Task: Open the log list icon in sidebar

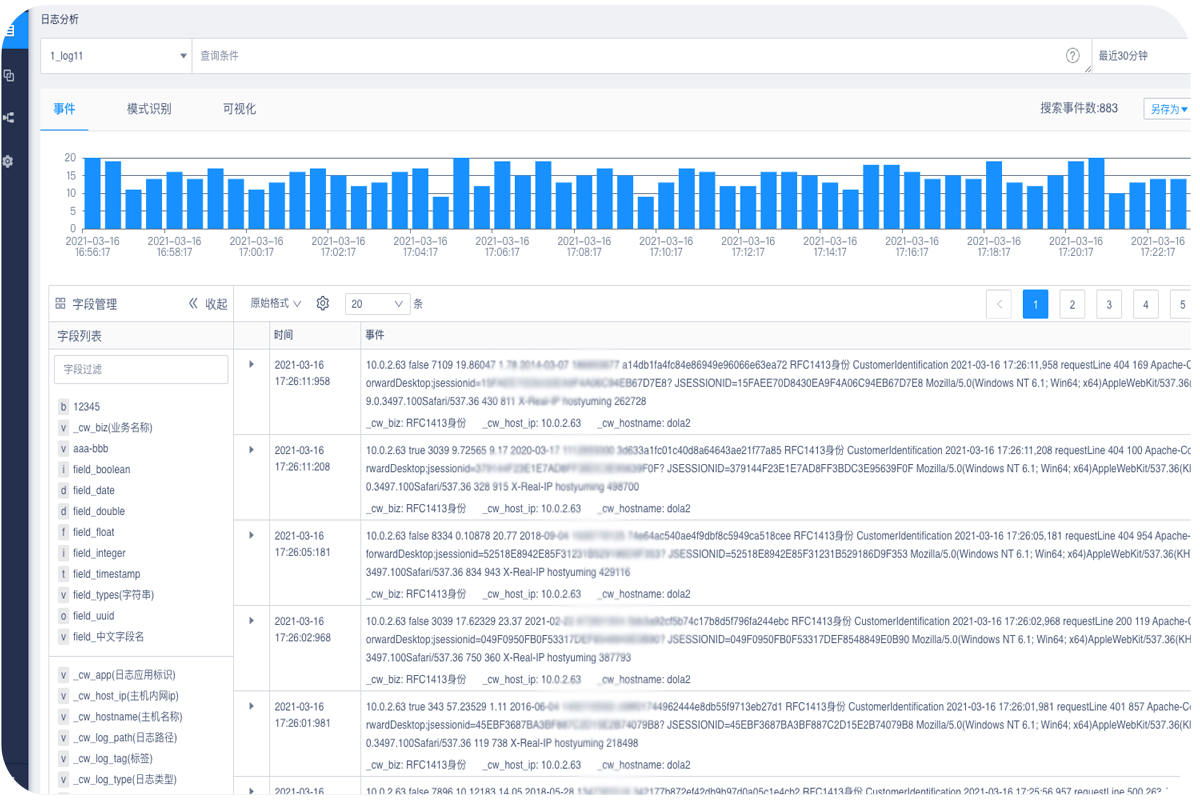Action: pyautogui.click(x=8, y=31)
